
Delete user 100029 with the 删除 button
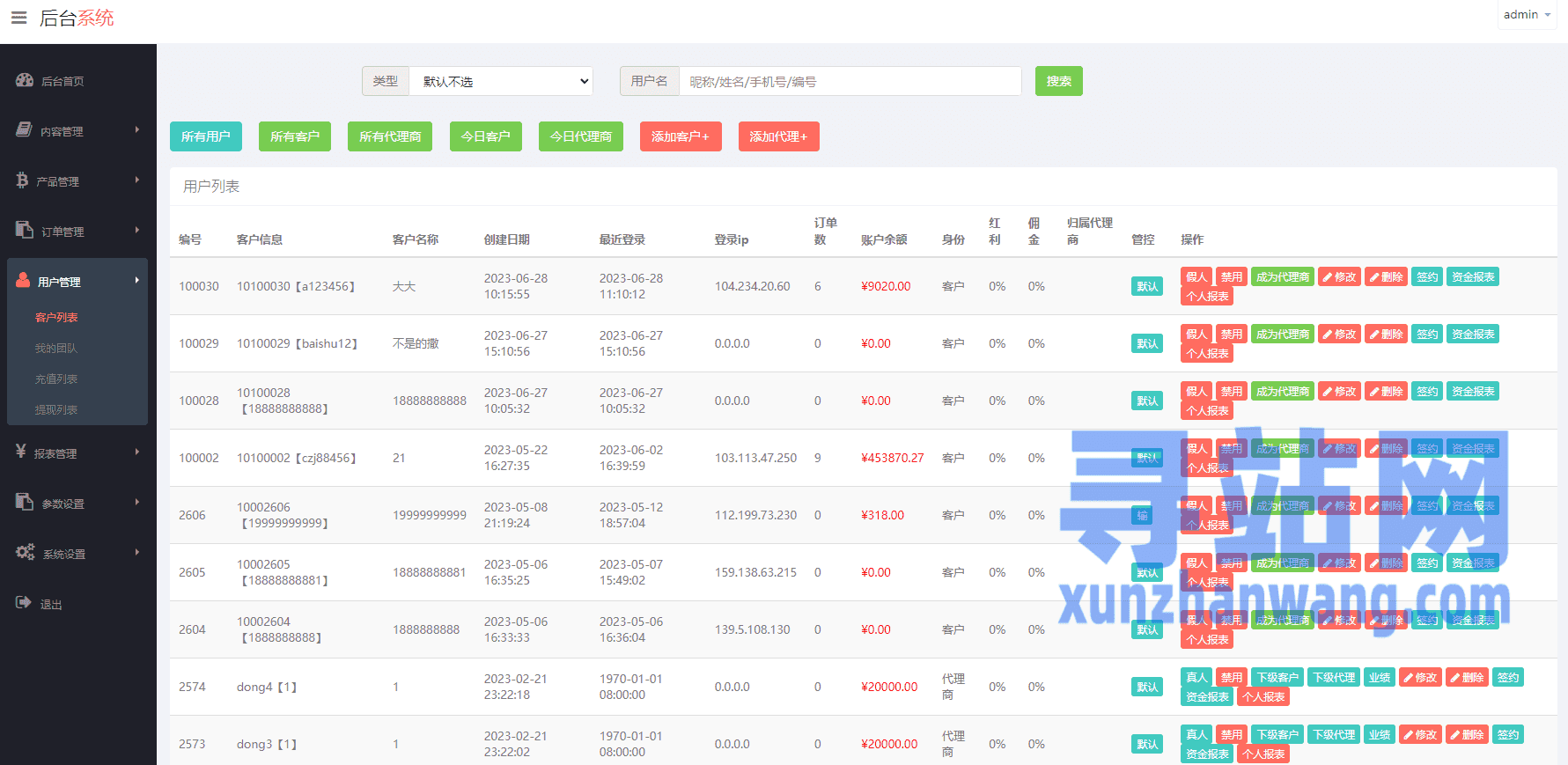[x=1386, y=335]
